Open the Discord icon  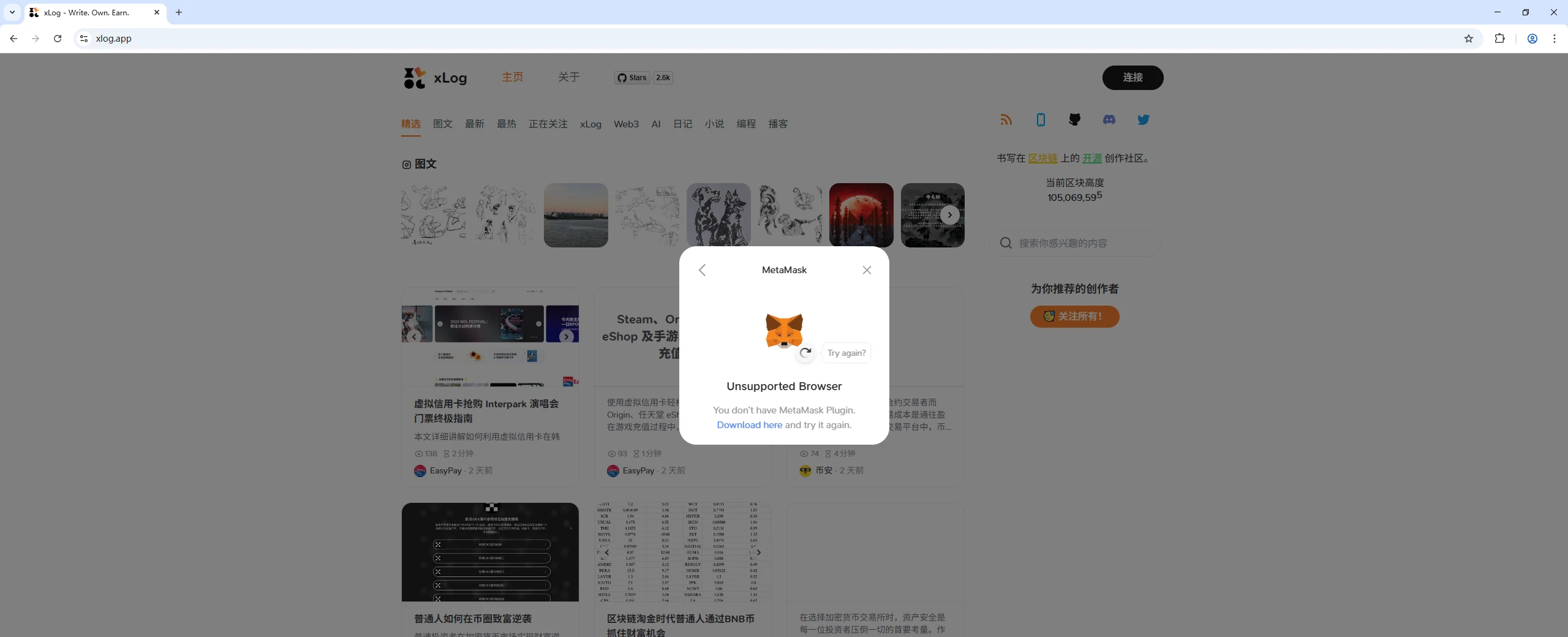pos(1109,119)
